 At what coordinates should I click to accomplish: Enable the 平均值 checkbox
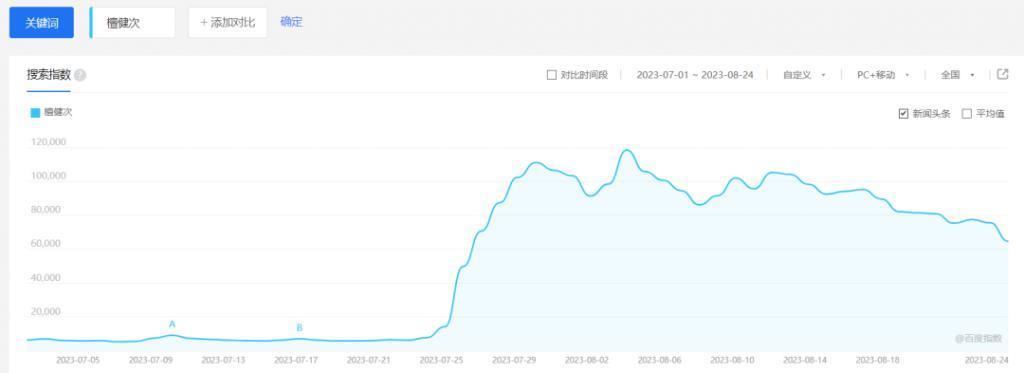click(x=967, y=114)
